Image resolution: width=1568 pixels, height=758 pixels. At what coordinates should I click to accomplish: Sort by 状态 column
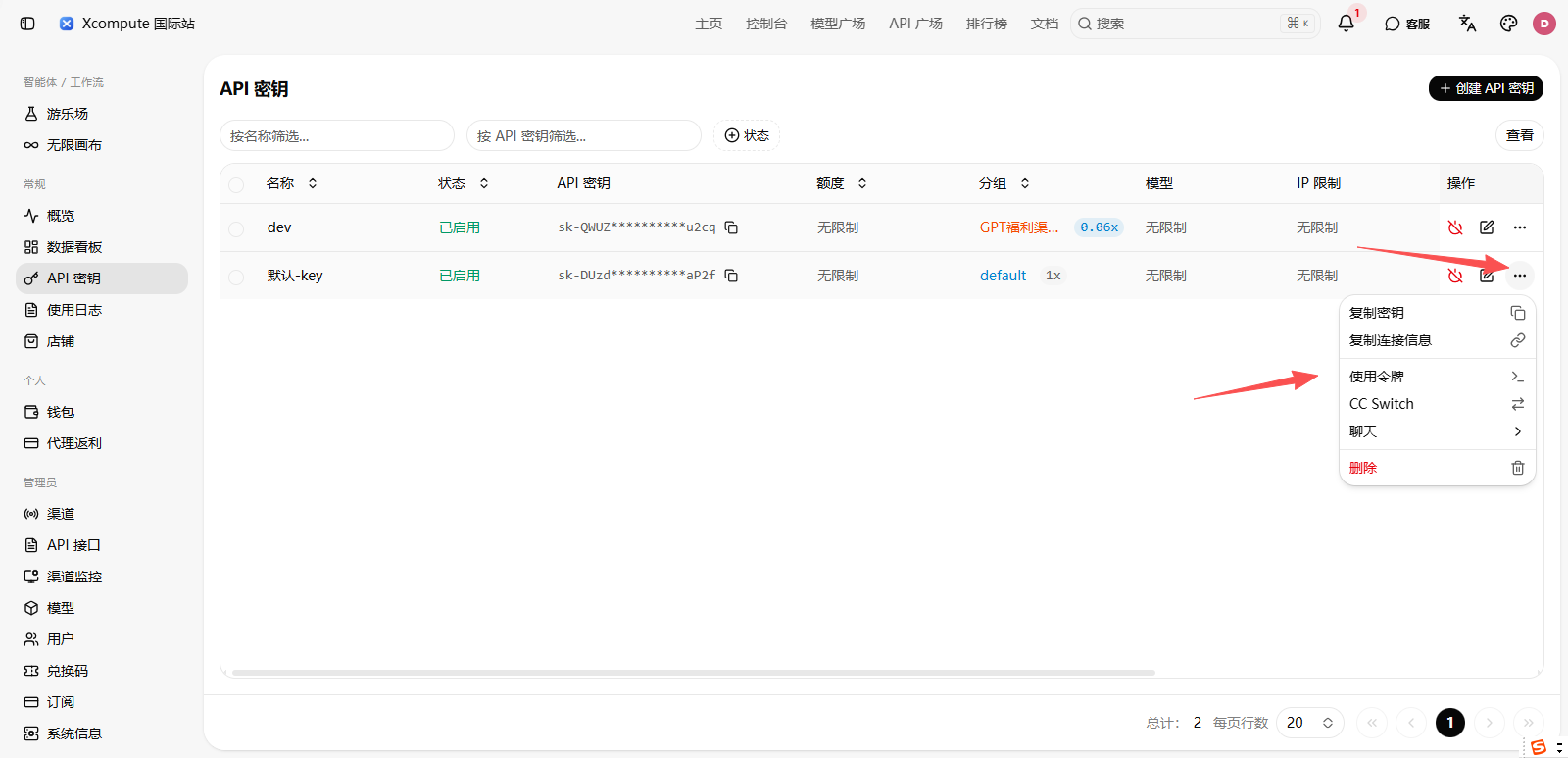point(464,183)
